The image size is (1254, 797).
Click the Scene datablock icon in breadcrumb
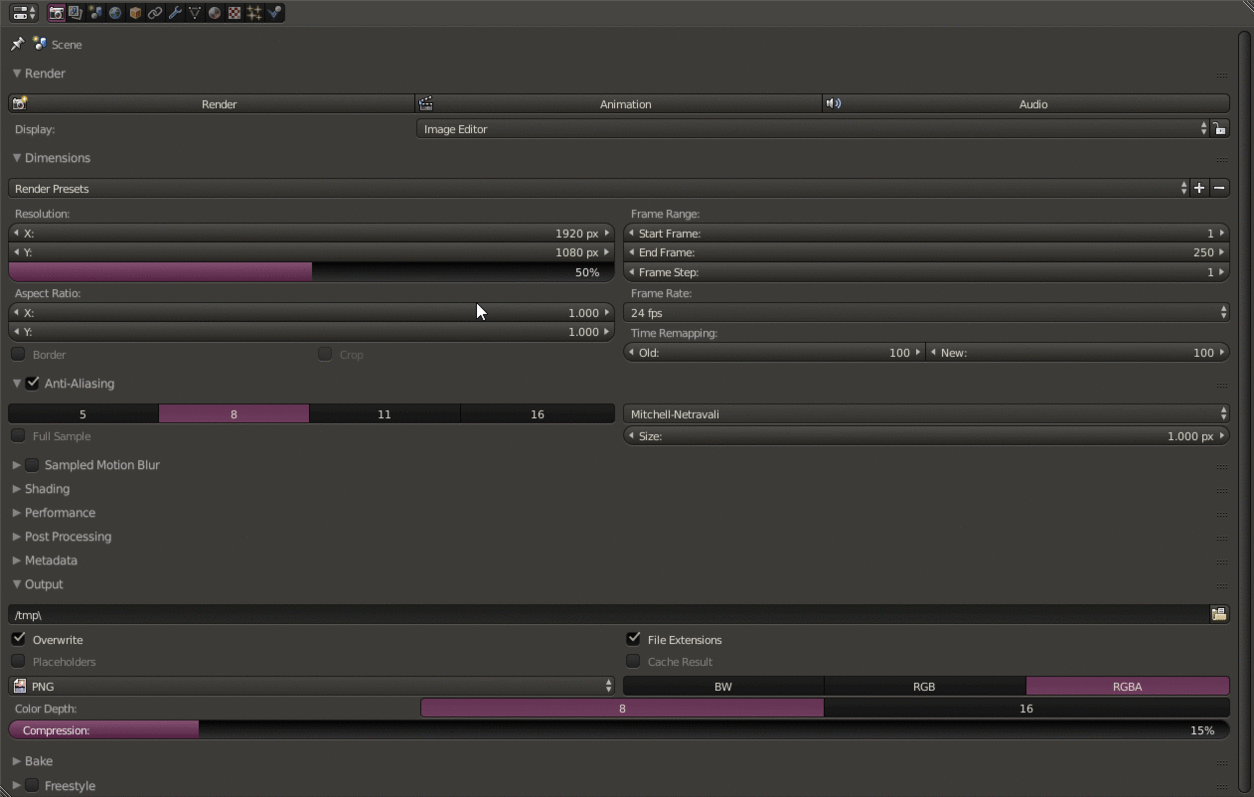coord(40,44)
